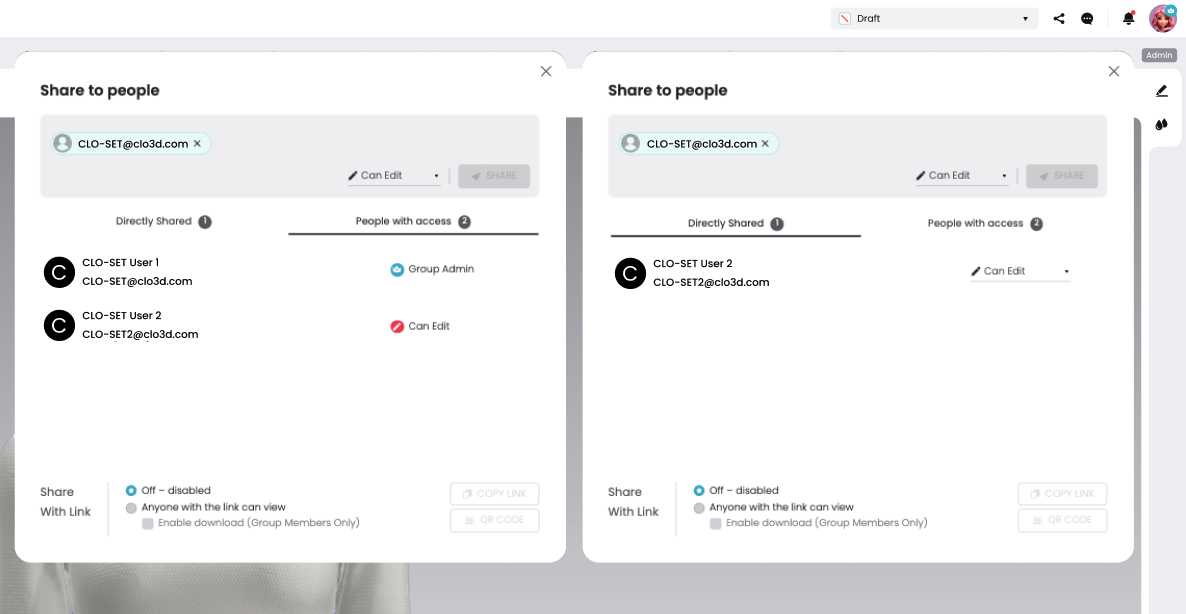Check Enable download checkbox in right dialog
1186x614 pixels.
[x=716, y=523]
